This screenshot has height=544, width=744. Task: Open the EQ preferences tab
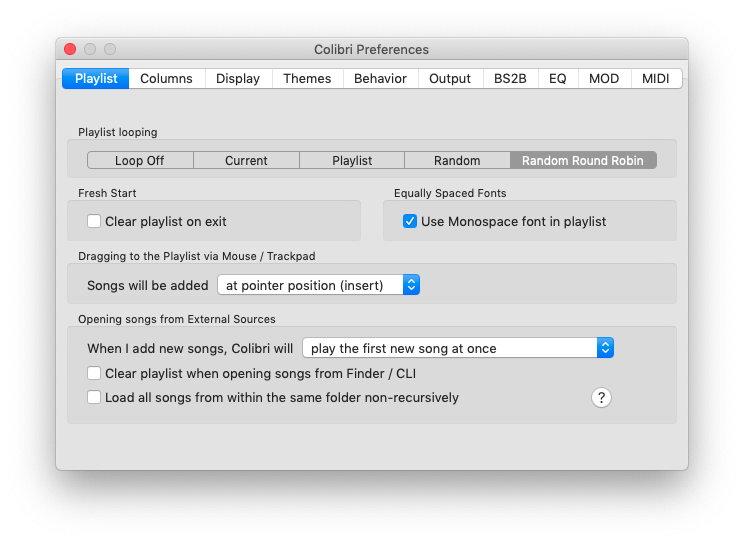click(558, 78)
